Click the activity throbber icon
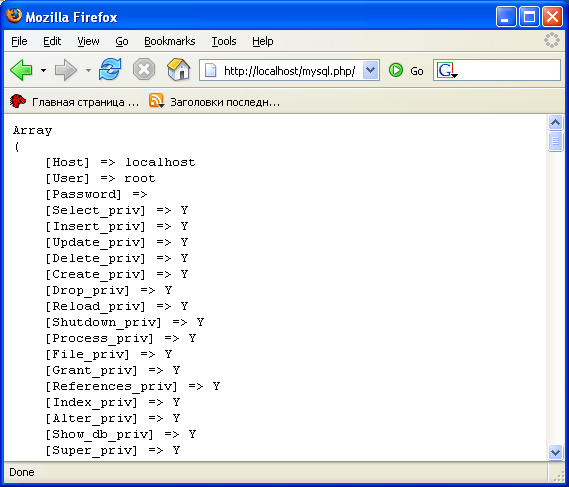 [x=552, y=40]
